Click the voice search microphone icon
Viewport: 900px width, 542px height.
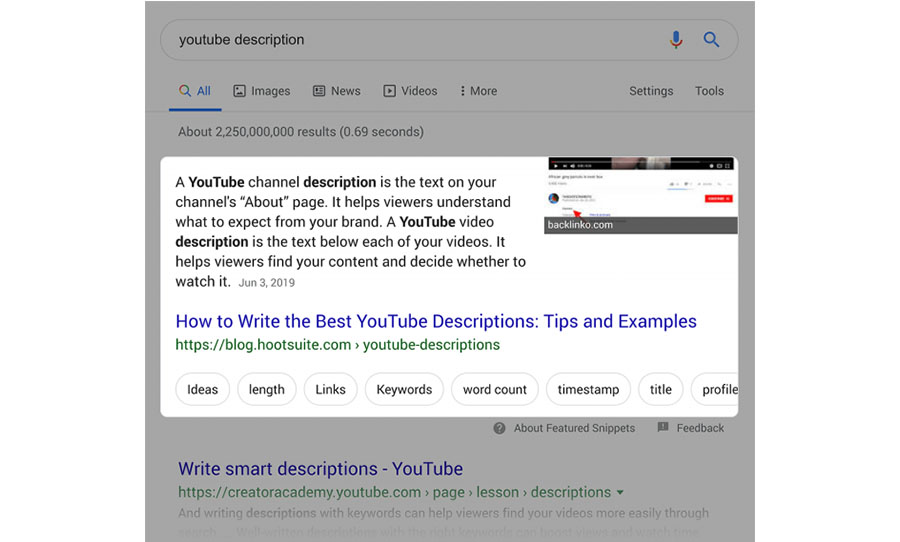(x=676, y=40)
